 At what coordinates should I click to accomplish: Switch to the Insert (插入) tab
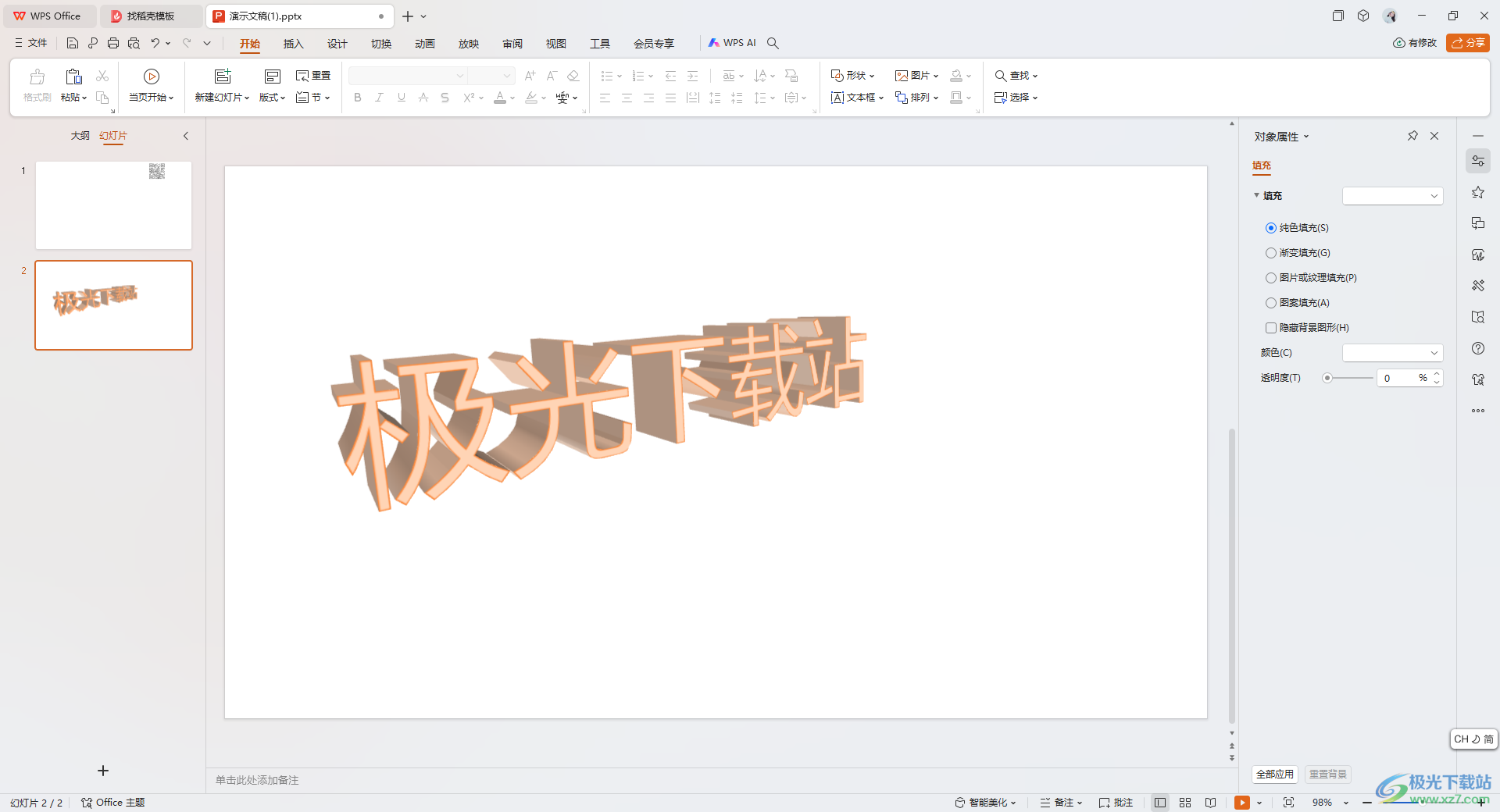coord(293,44)
